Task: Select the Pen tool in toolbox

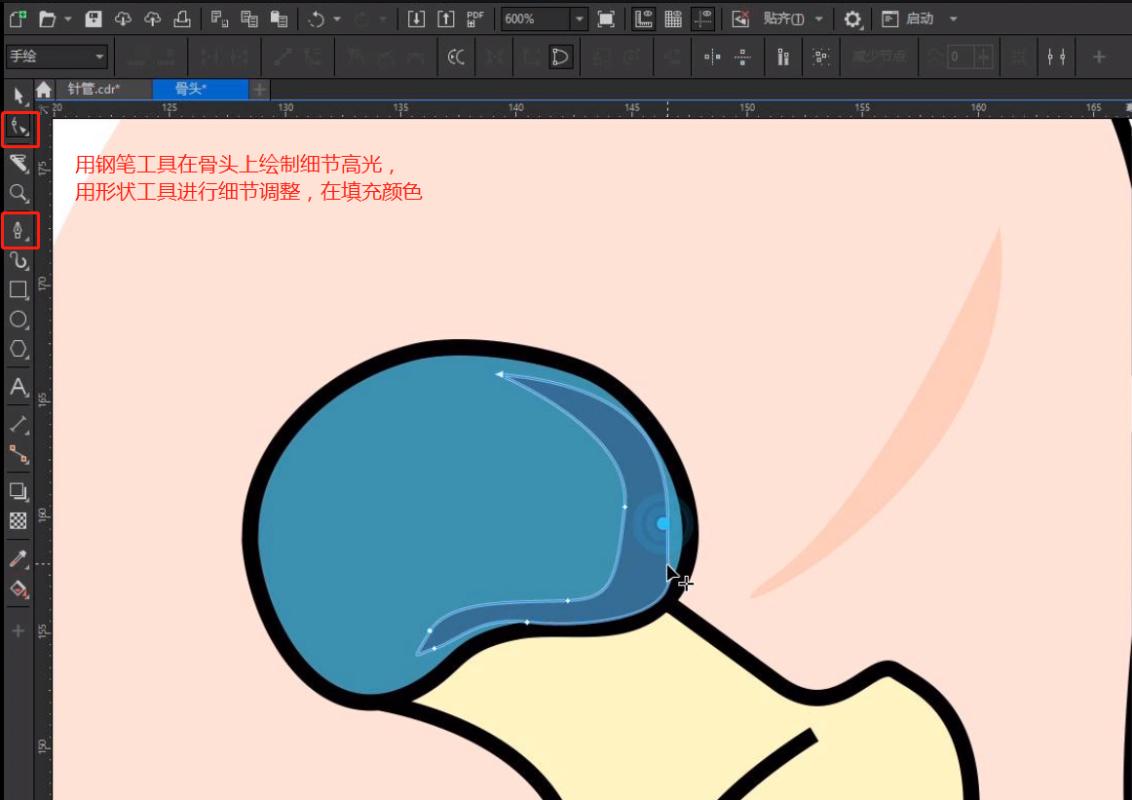Action: (19, 230)
